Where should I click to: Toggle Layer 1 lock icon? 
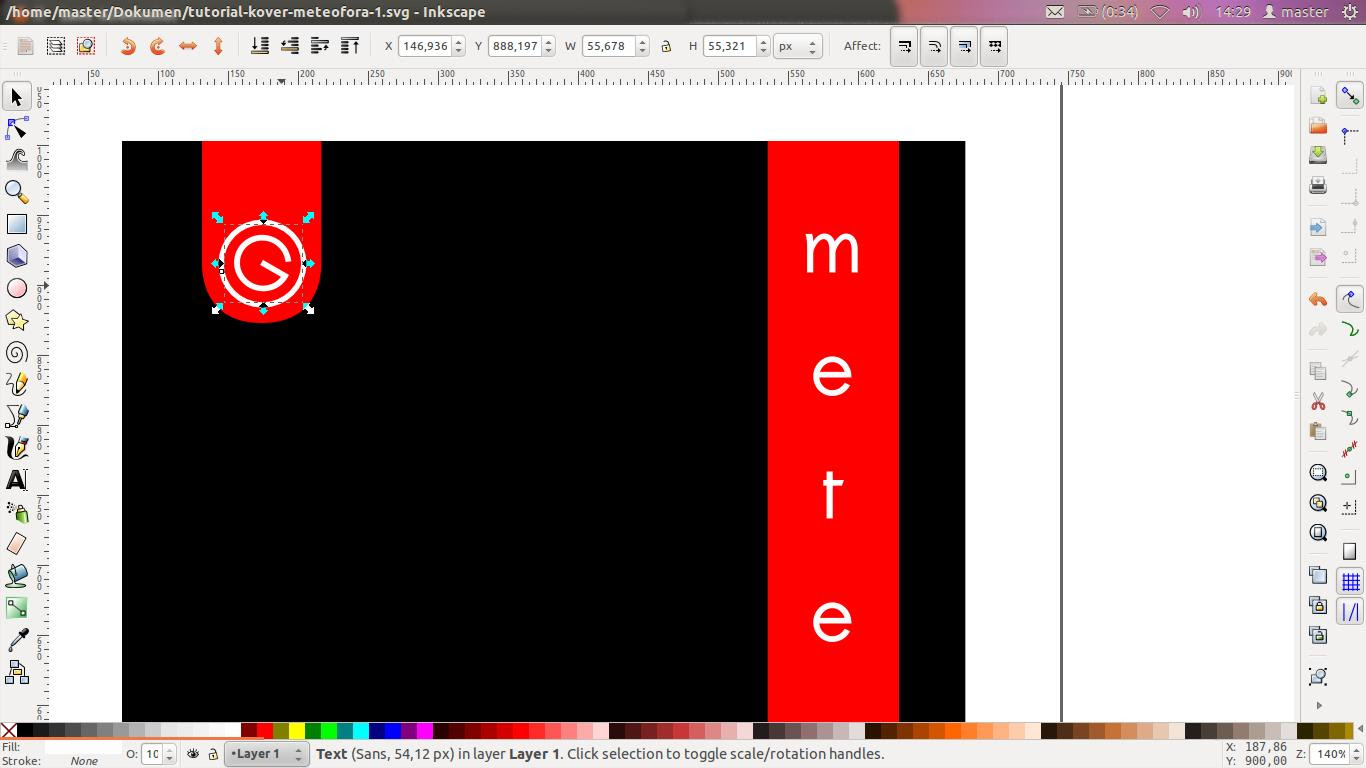pos(212,754)
